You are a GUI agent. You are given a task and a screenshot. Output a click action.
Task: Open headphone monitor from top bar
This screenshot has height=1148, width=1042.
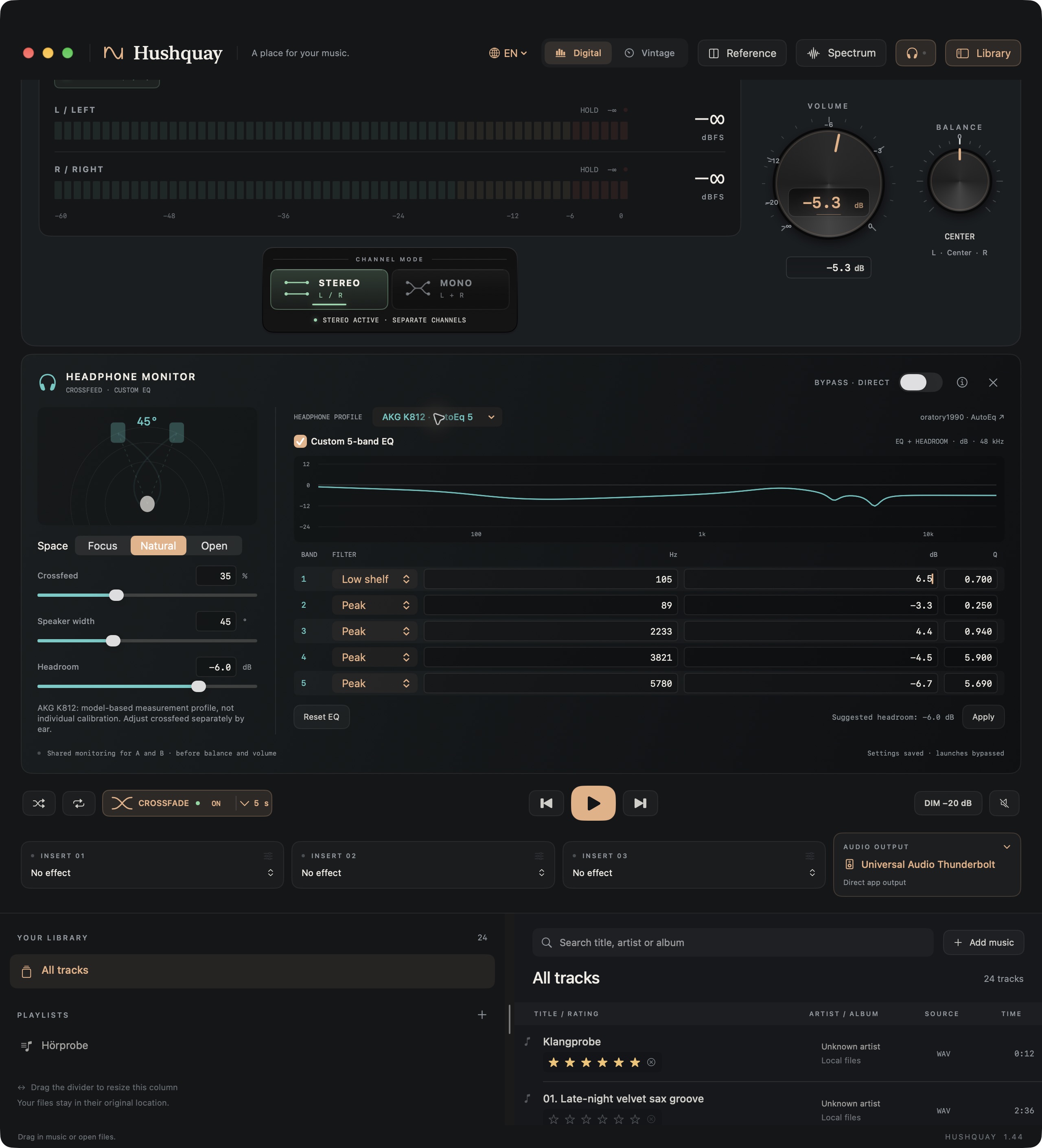pyautogui.click(x=915, y=53)
